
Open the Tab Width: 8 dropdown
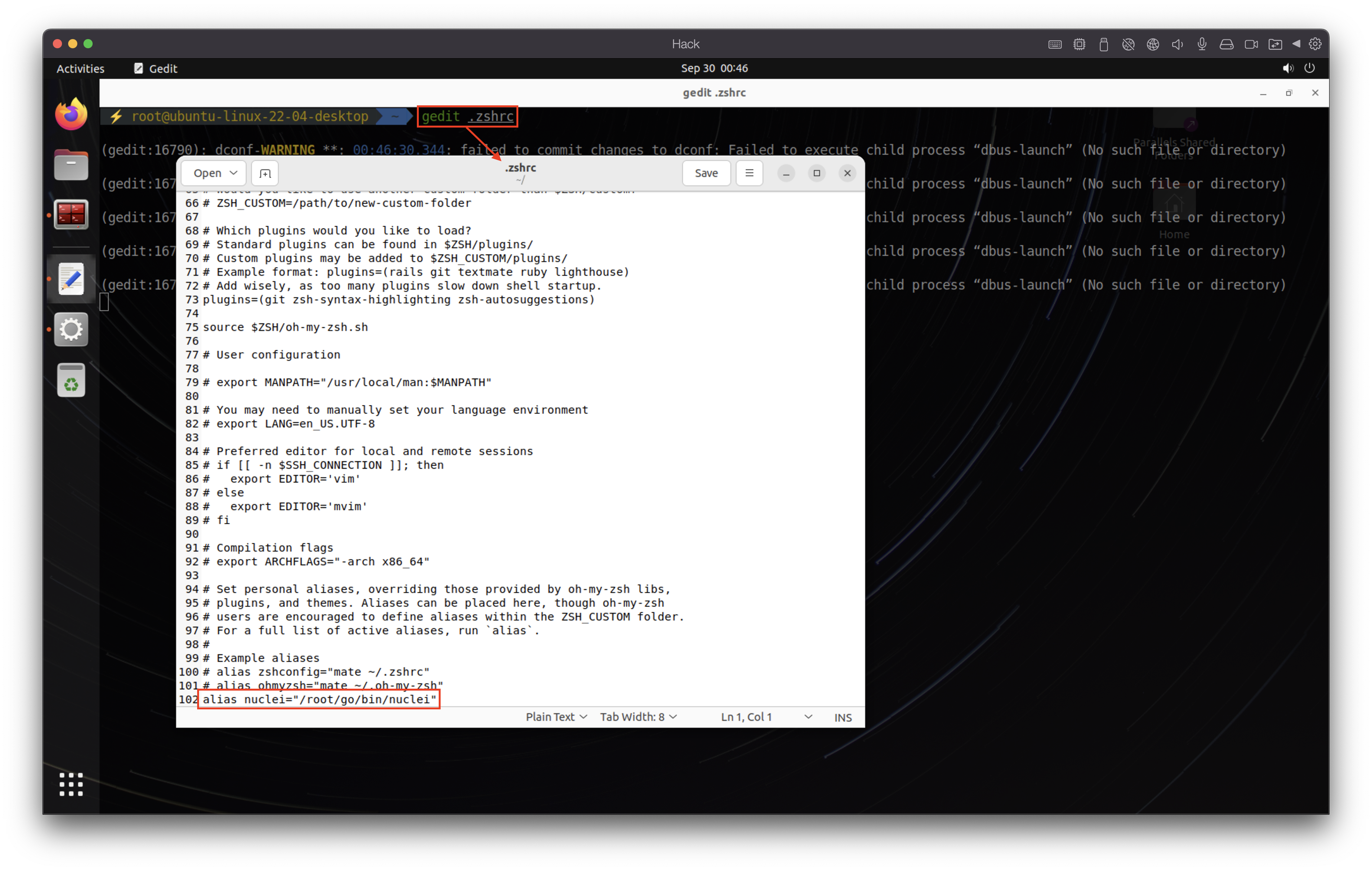pos(638,717)
